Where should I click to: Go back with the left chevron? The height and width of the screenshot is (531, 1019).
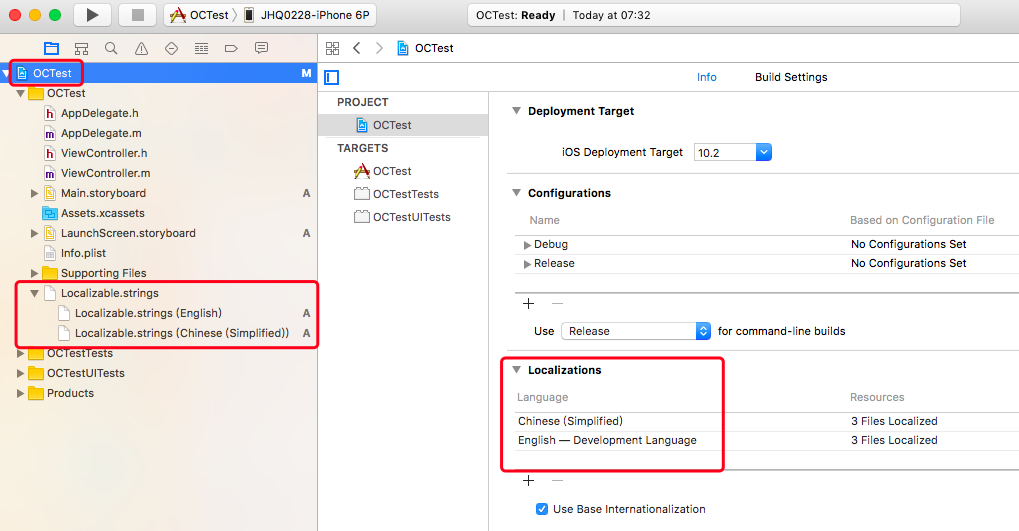click(356, 48)
